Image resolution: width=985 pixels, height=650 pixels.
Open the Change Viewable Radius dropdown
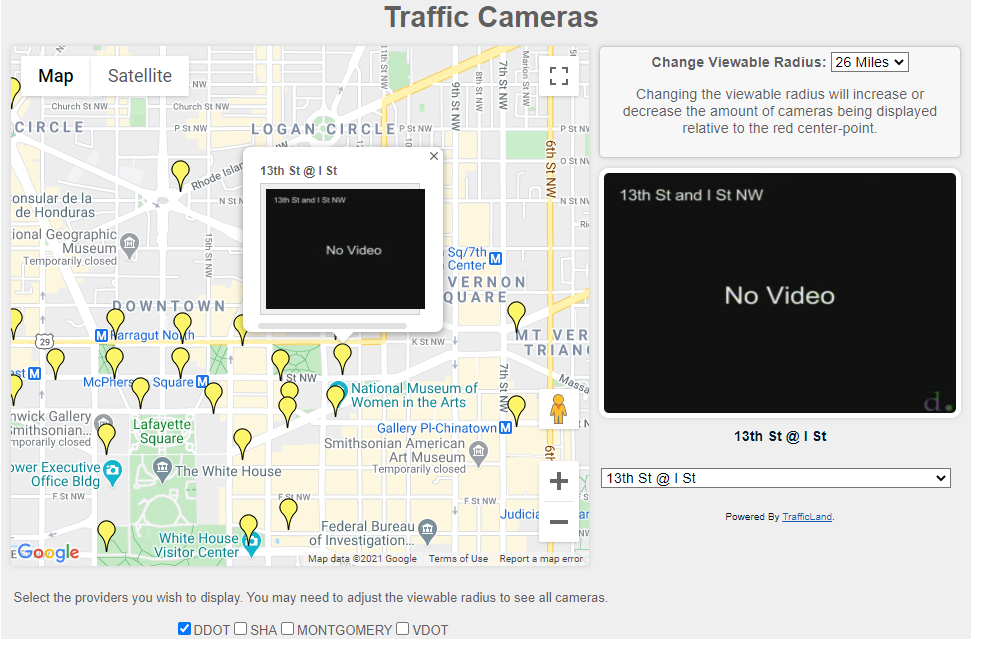pos(869,62)
